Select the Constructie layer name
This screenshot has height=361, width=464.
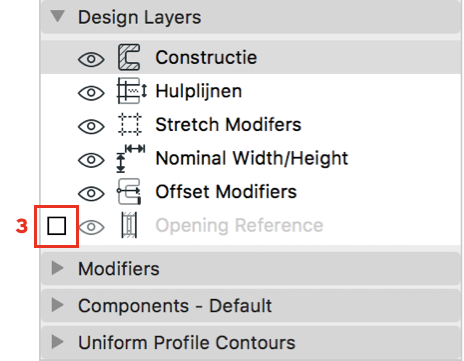(206, 57)
